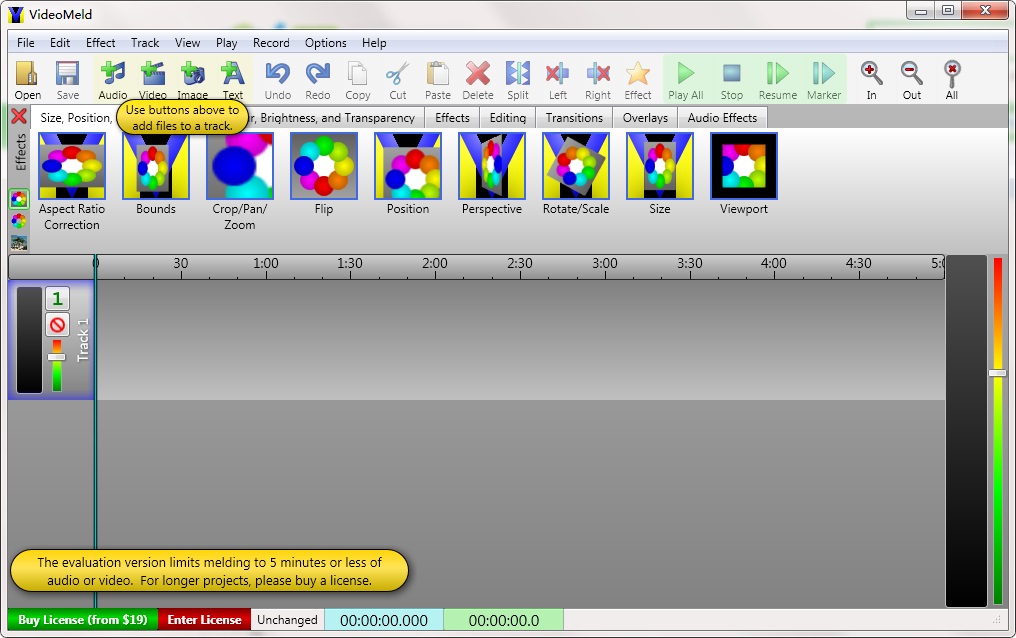Choose the Crop/Pan/Zoom effect

pos(240,182)
